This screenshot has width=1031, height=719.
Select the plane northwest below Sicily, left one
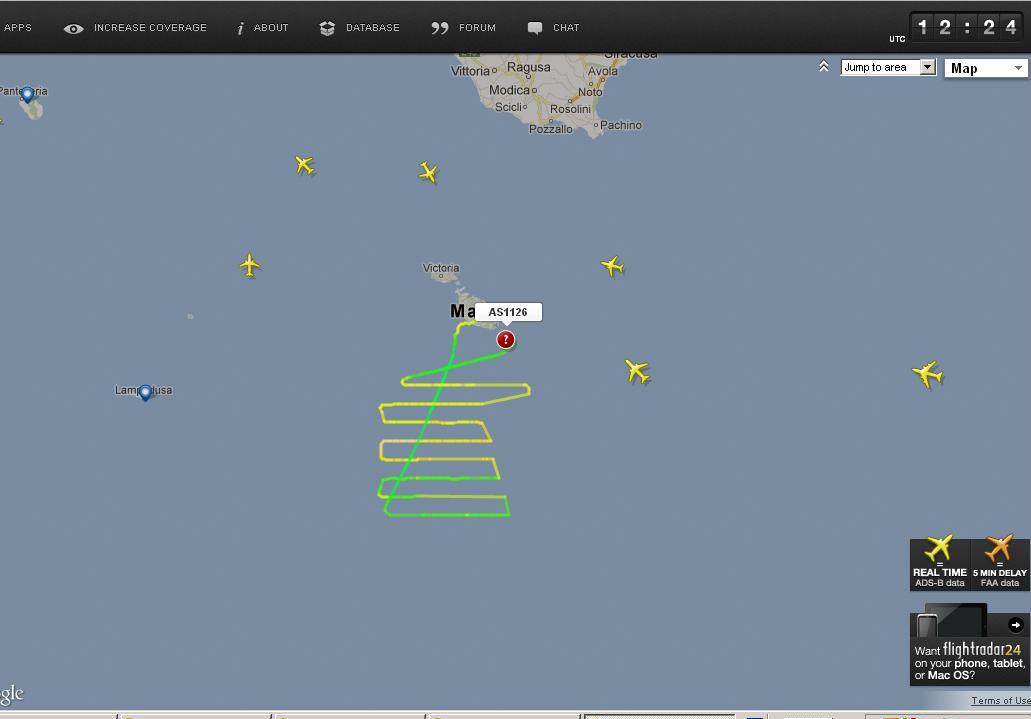[304, 165]
